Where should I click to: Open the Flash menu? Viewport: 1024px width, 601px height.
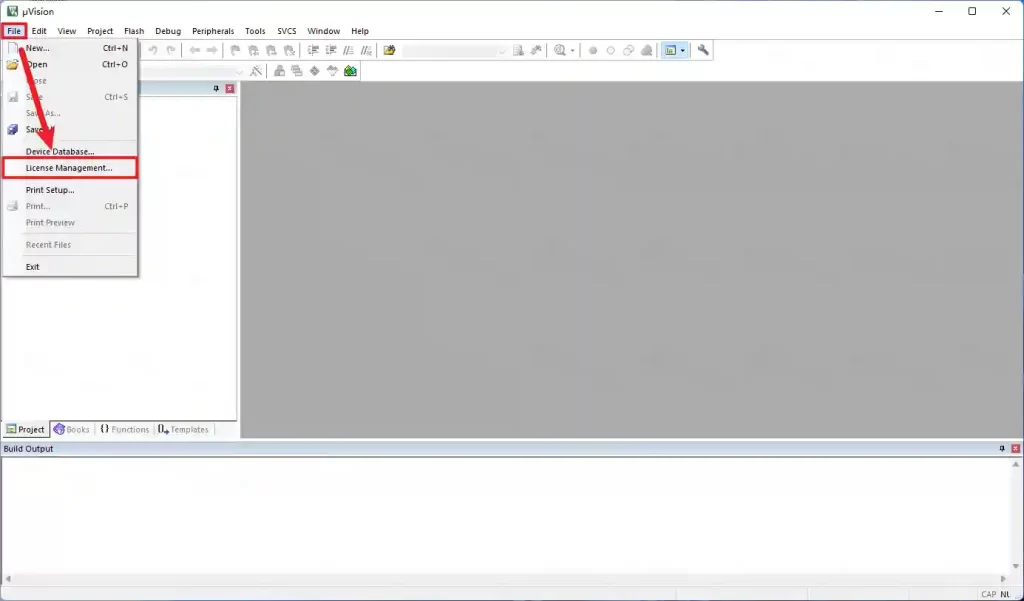pyautogui.click(x=134, y=31)
